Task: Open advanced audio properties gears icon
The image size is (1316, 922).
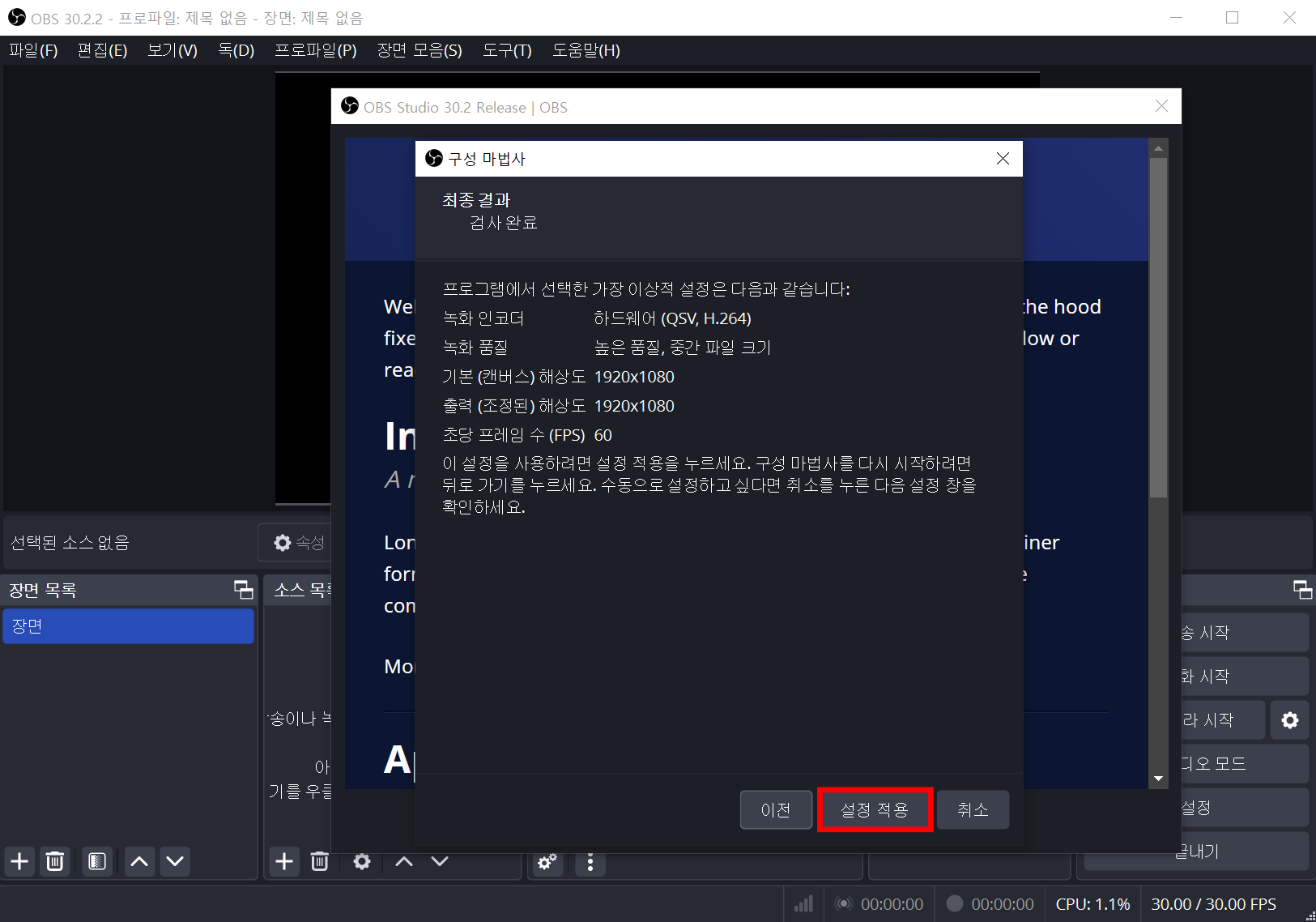Action: (547, 862)
